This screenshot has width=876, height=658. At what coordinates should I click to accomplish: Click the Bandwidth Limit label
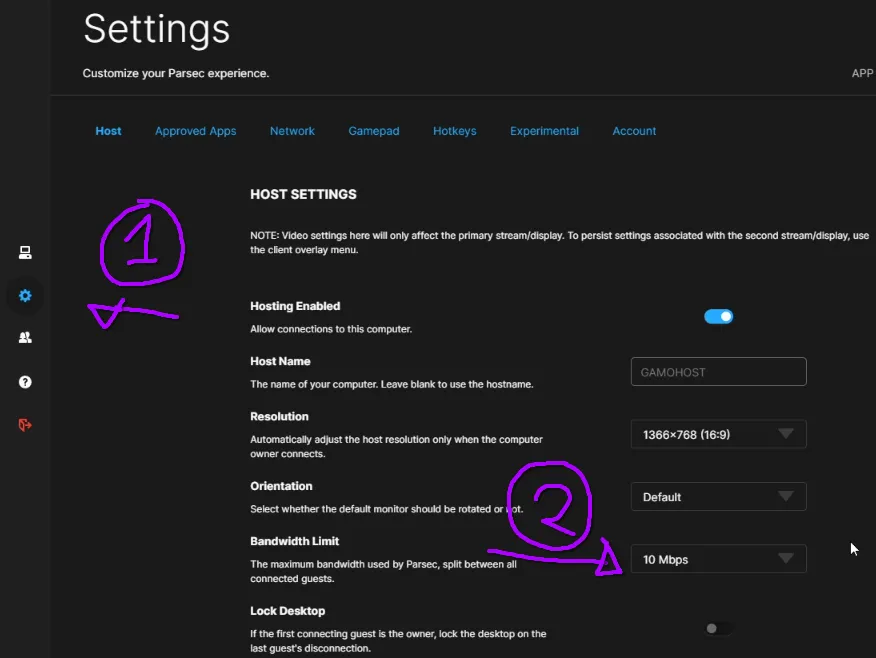tap(294, 541)
